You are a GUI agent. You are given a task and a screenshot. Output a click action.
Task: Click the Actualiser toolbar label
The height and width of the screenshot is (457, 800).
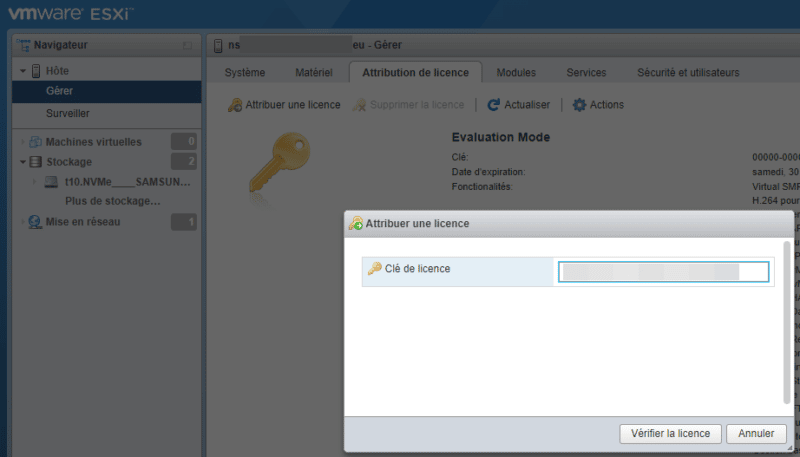click(527, 105)
